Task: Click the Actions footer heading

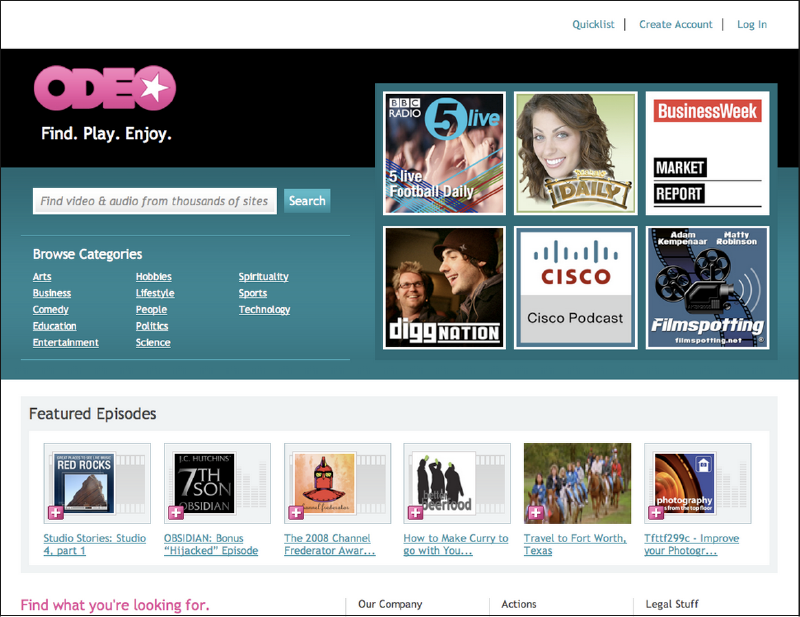Action: click(x=519, y=604)
